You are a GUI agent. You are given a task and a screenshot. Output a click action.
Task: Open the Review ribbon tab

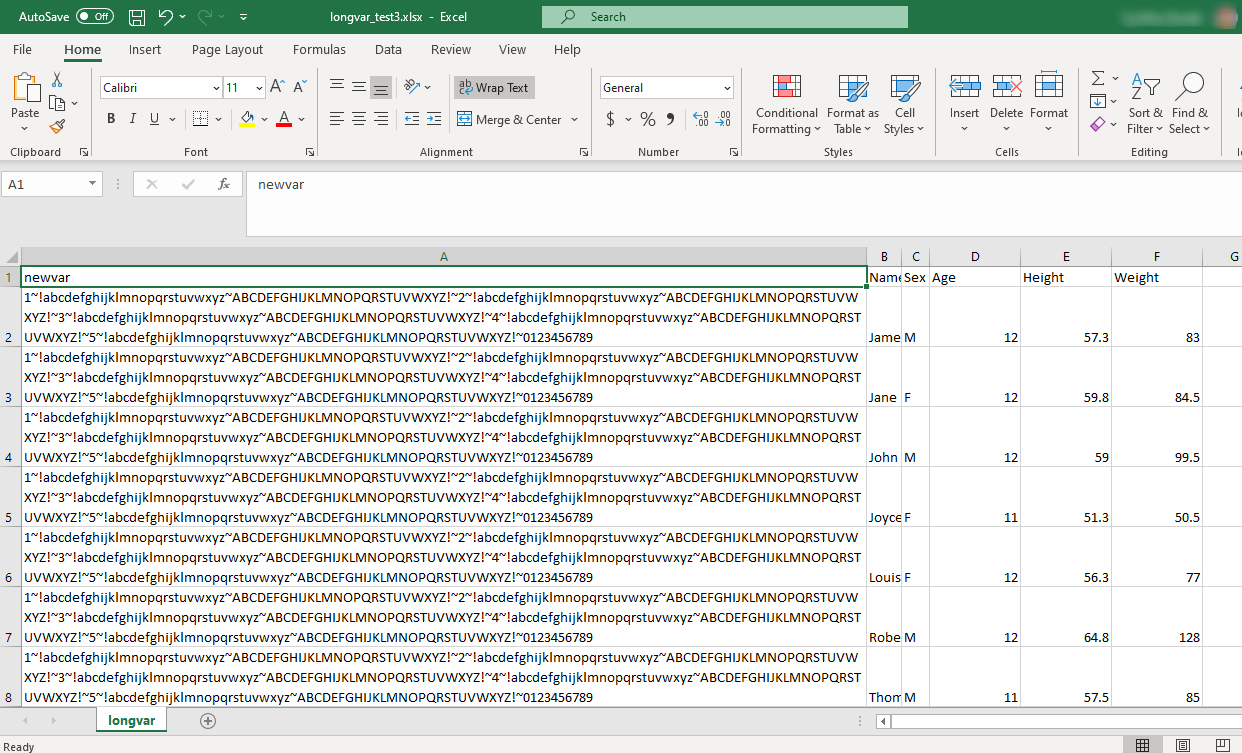(x=450, y=49)
